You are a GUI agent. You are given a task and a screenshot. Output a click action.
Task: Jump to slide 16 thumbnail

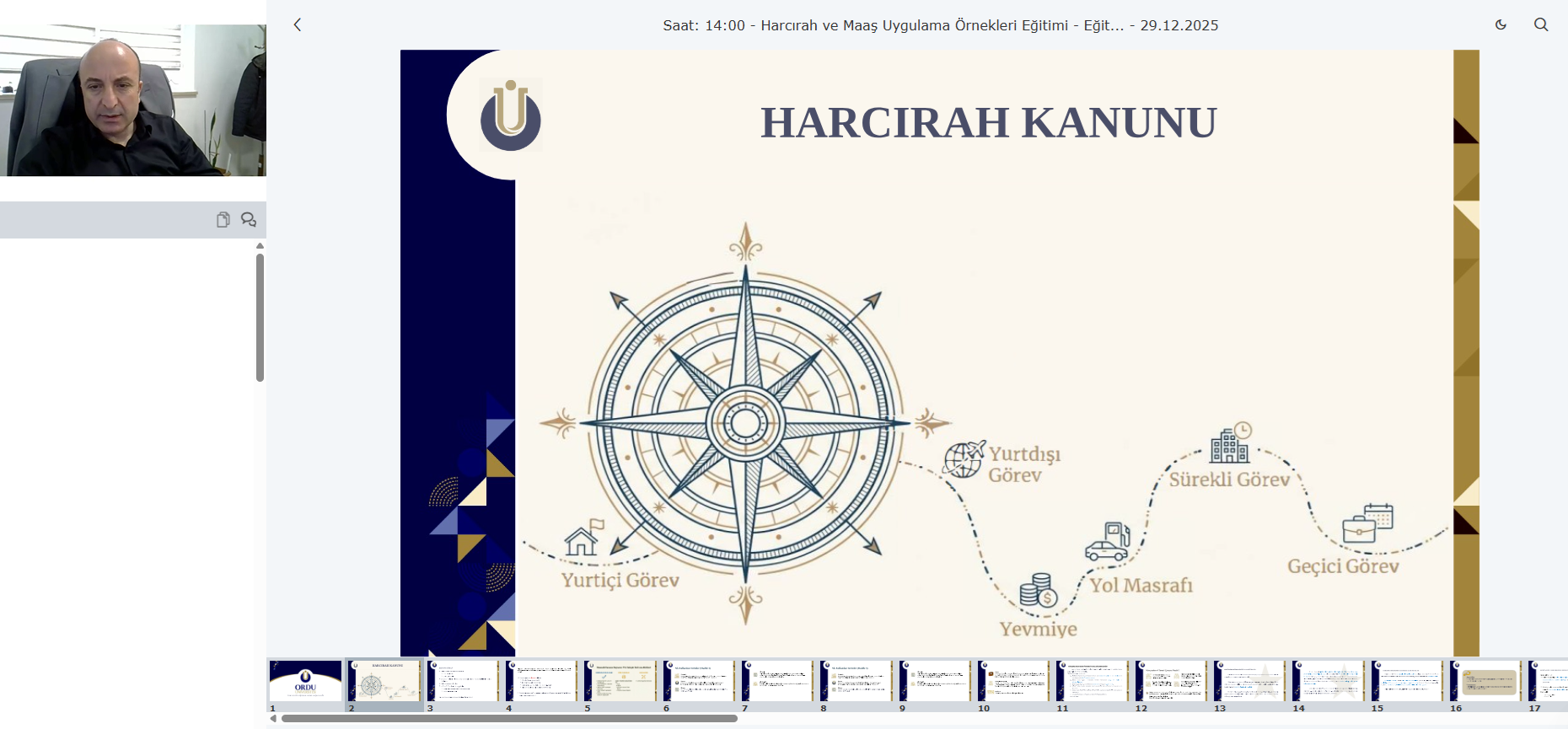1486,681
